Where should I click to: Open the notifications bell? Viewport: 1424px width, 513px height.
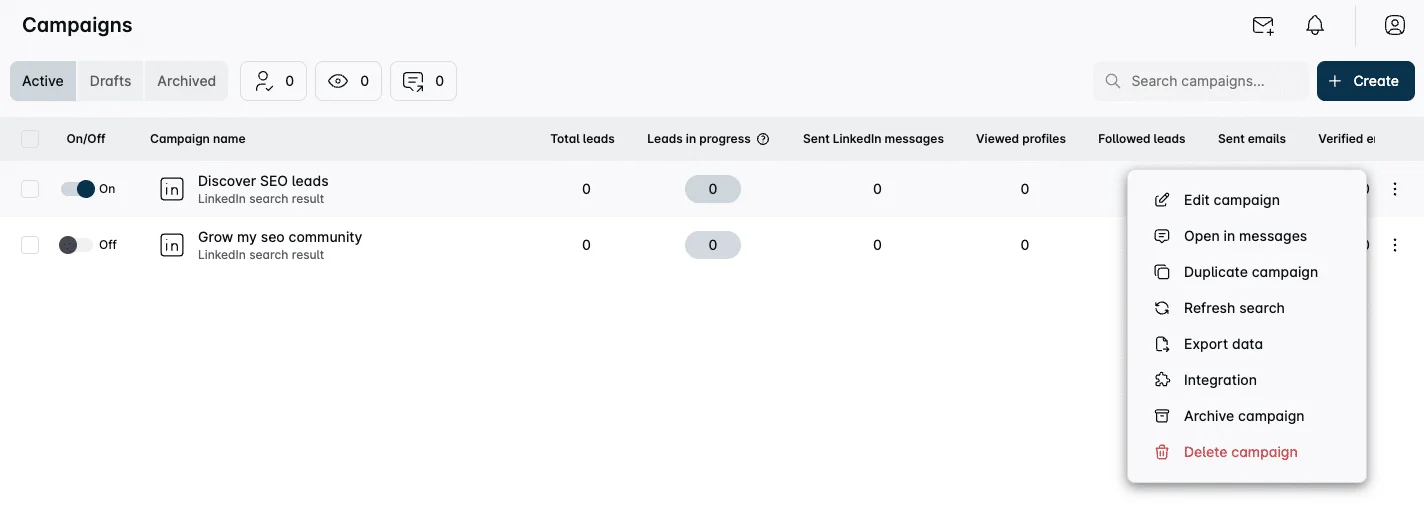[1315, 26]
